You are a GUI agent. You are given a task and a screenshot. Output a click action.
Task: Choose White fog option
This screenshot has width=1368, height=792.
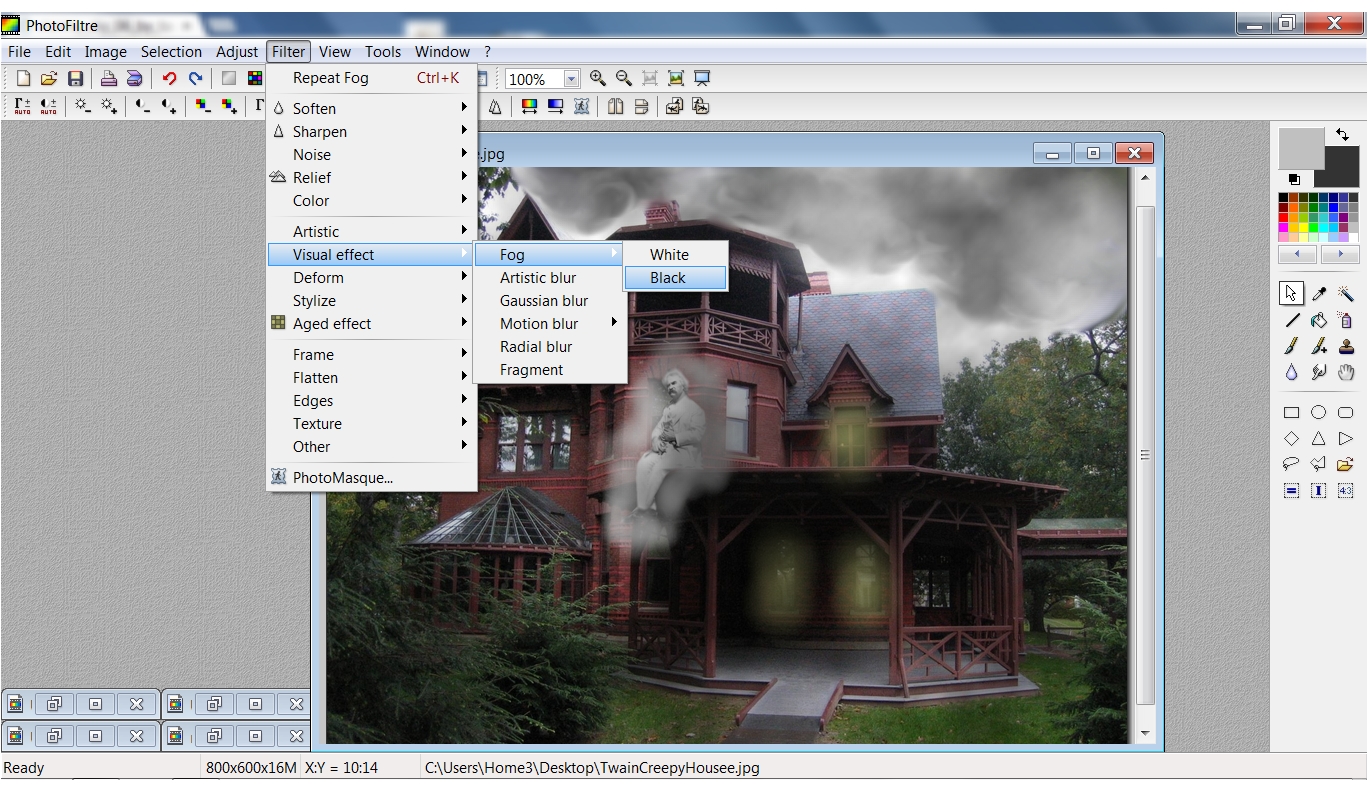(676, 255)
